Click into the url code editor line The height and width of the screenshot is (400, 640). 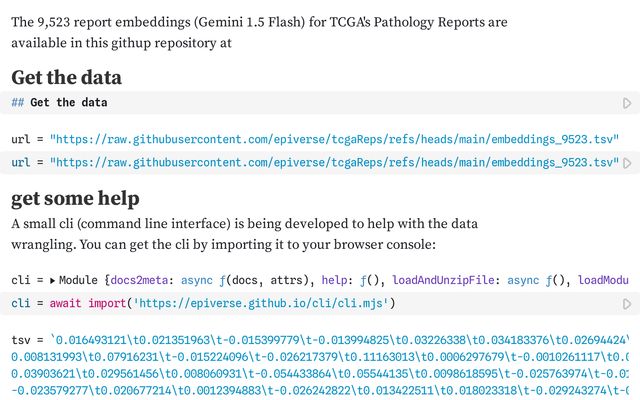point(300,162)
